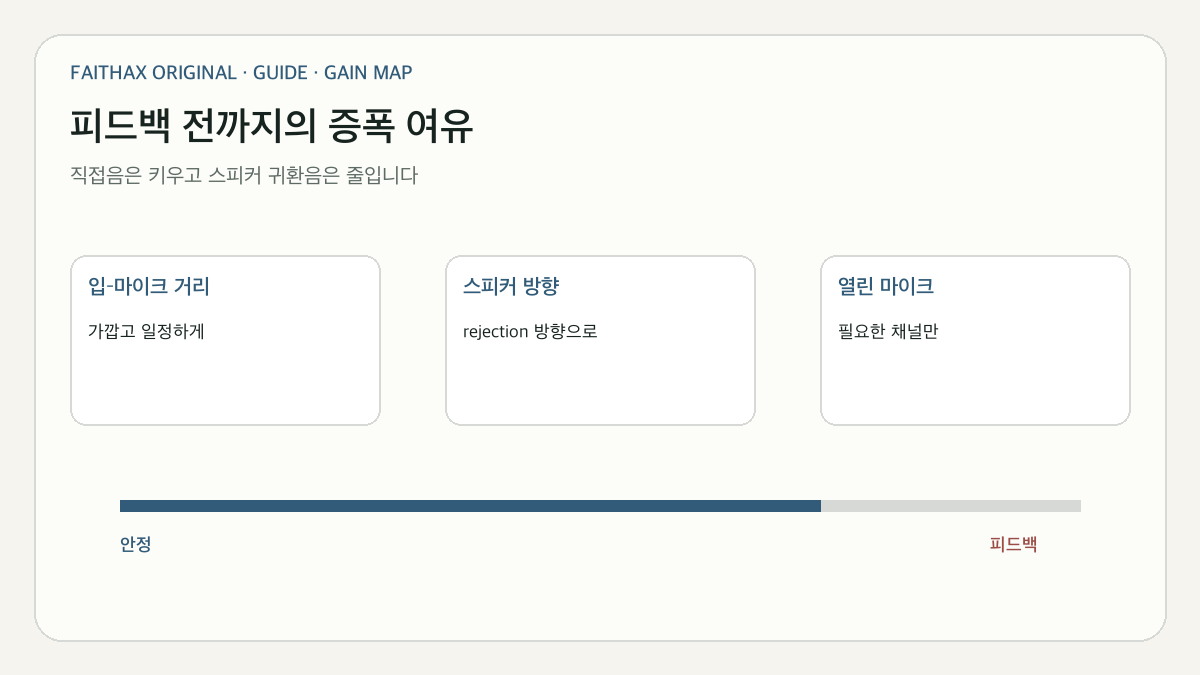Select the 입-마이크 거리 card heading

149,287
